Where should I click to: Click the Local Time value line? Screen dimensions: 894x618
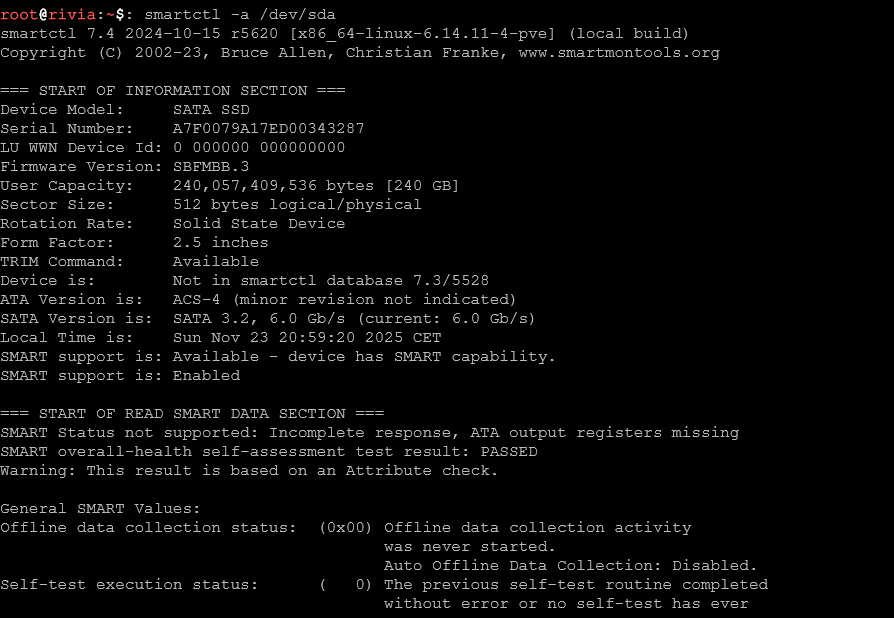click(x=307, y=337)
